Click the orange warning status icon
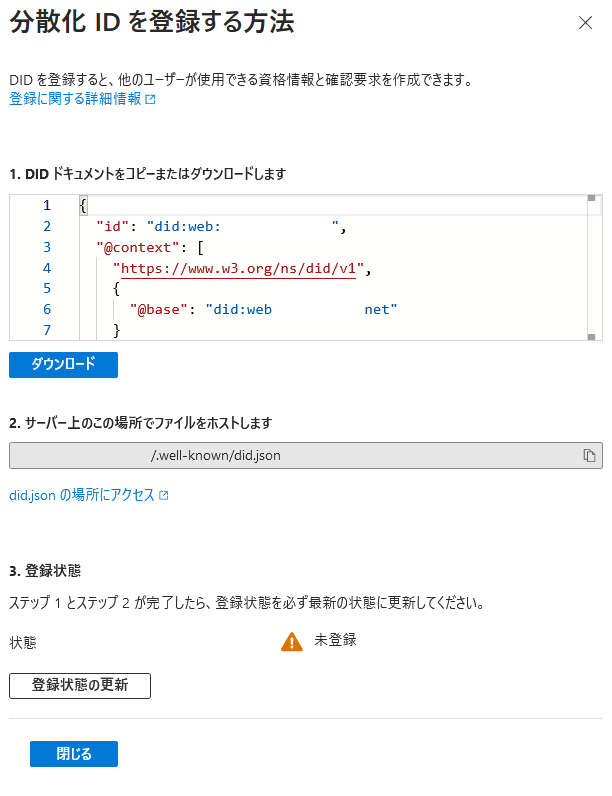The width and height of the screenshot is (612, 796). pos(291,642)
